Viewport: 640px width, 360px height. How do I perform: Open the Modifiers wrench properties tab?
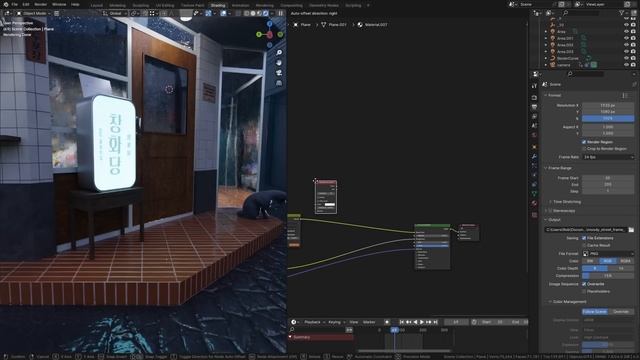click(534, 157)
